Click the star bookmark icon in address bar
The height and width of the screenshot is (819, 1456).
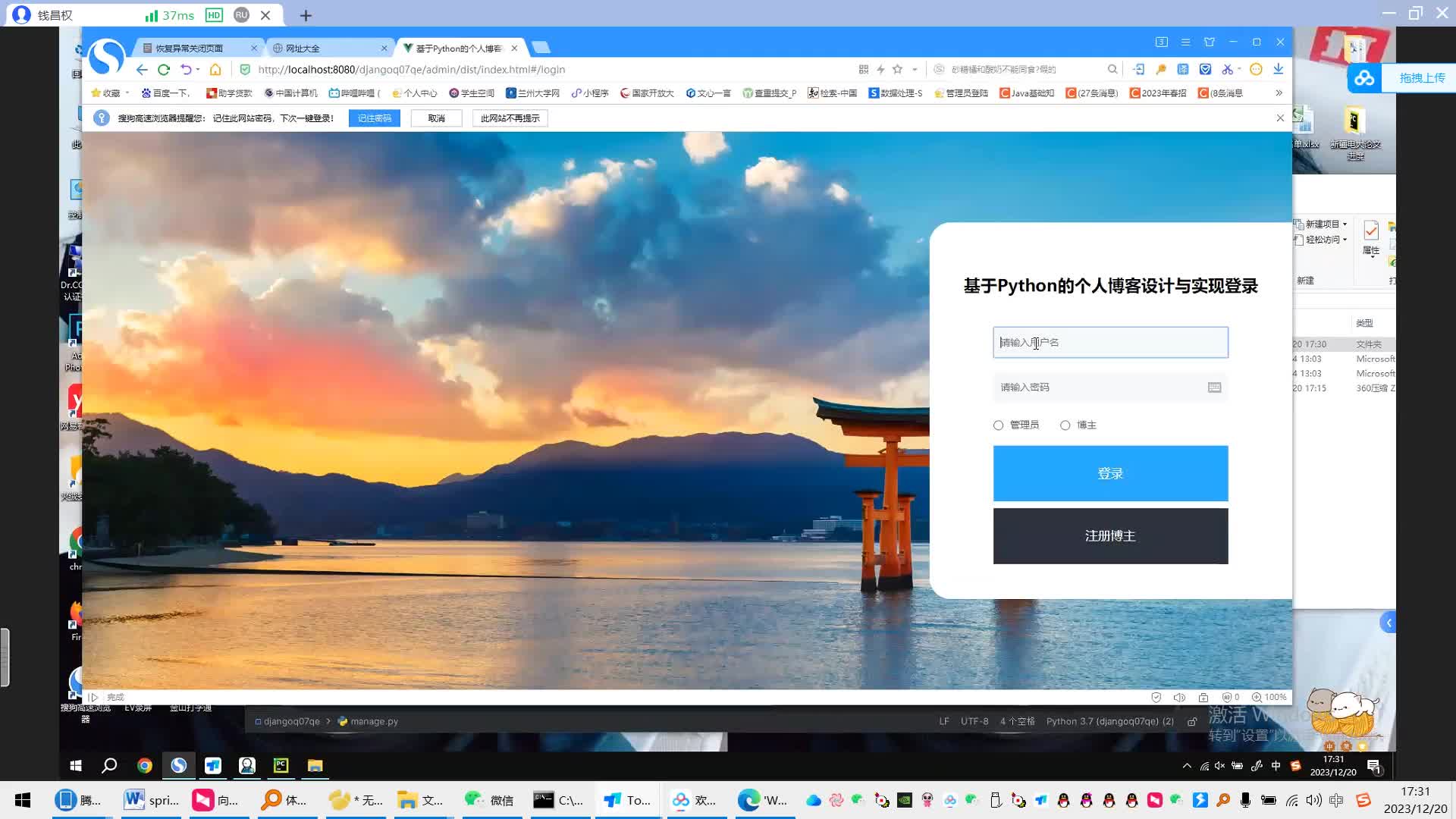pyautogui.click(x=898, y=69)
